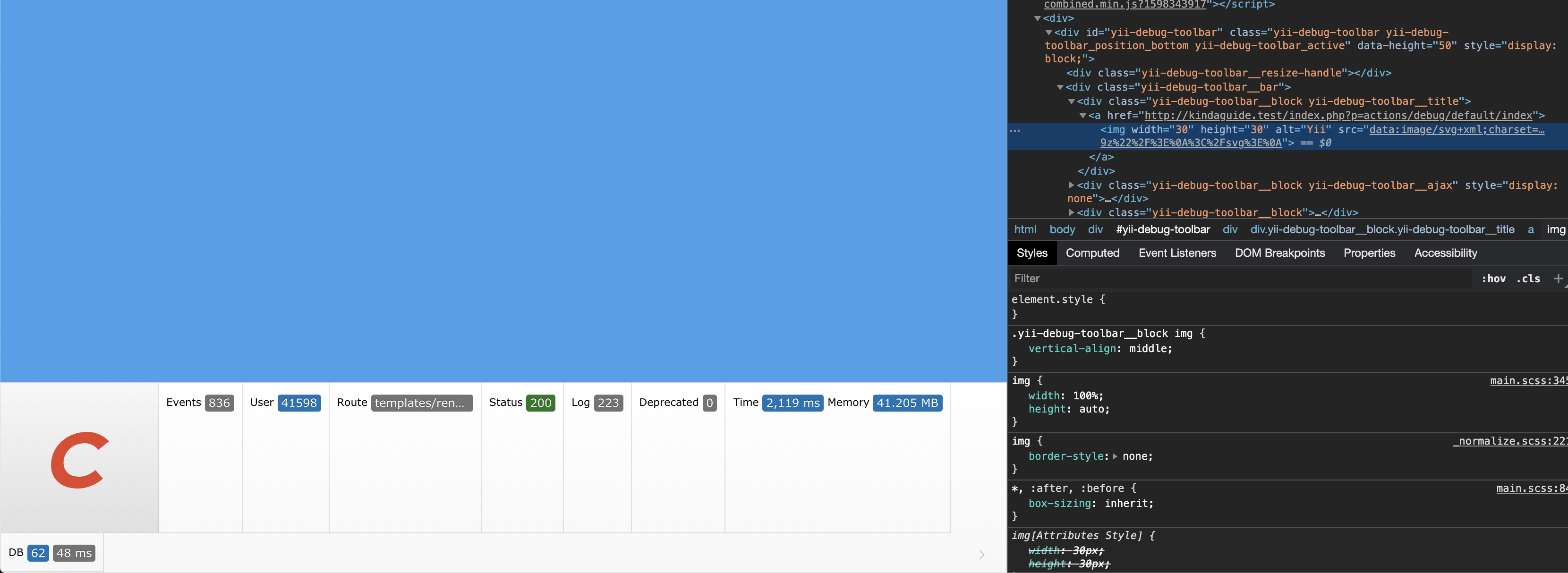Open the Events 836 debug panel
Image resolution: width=1568 pixels, height=573 pixels.
(200, 403)
